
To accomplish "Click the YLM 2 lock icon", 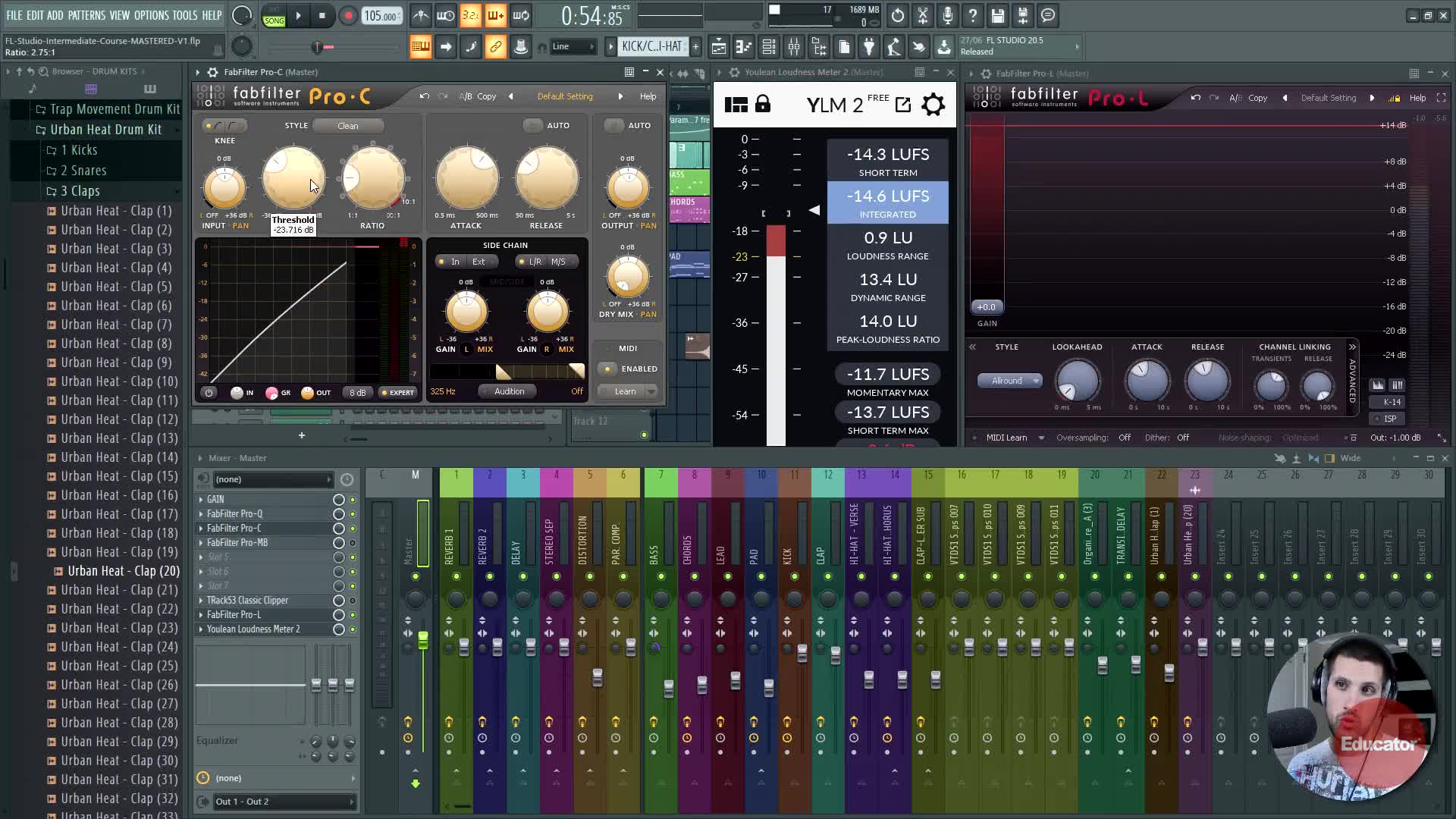I will (763, 104).
